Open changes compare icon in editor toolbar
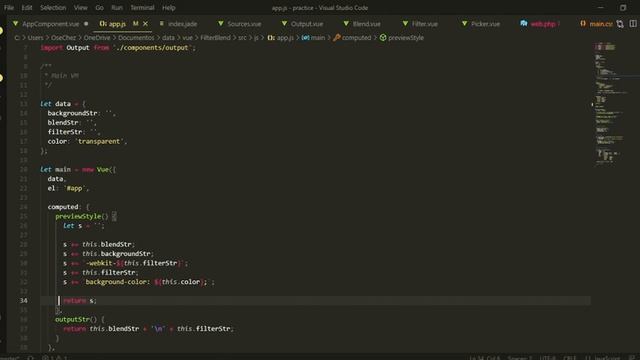The width and height of the screenshot is (640, 360). 620,24
